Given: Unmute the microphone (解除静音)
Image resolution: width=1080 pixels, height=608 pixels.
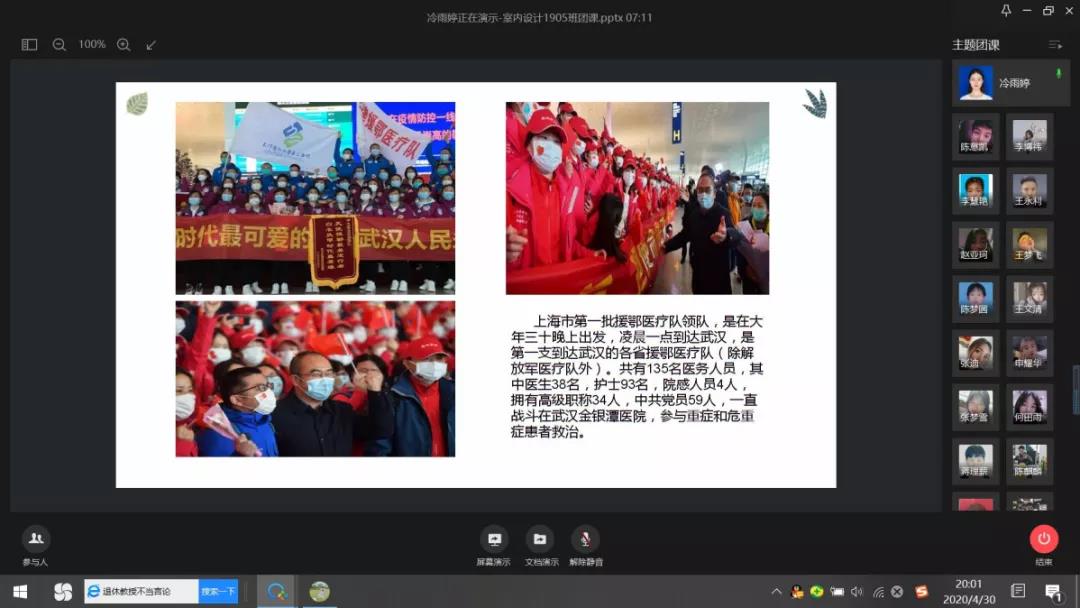Looking at the screenshot, I should [585, 540].
